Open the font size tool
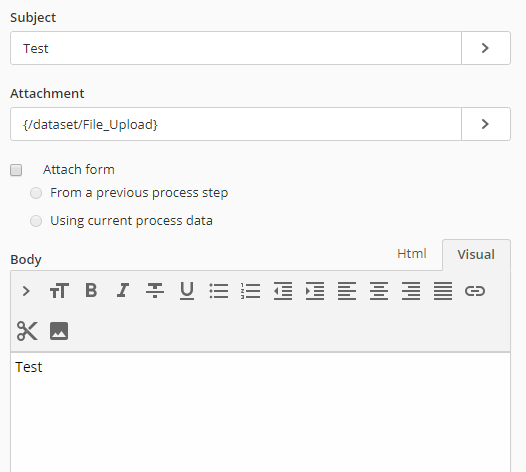526x472 pixels. (x=59, y=291)
